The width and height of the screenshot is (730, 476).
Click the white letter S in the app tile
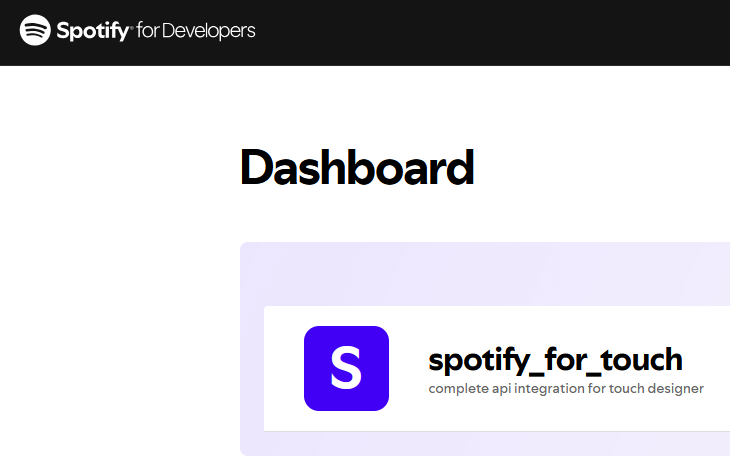[x=346, y=368]
